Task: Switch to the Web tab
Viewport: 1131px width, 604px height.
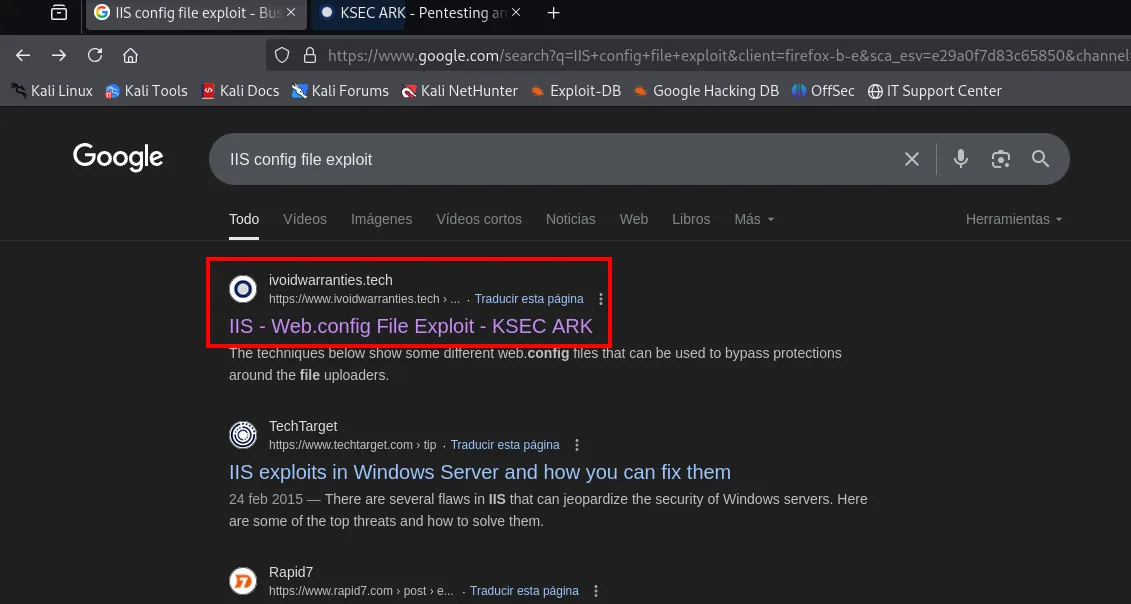Action: pos(634,219)
